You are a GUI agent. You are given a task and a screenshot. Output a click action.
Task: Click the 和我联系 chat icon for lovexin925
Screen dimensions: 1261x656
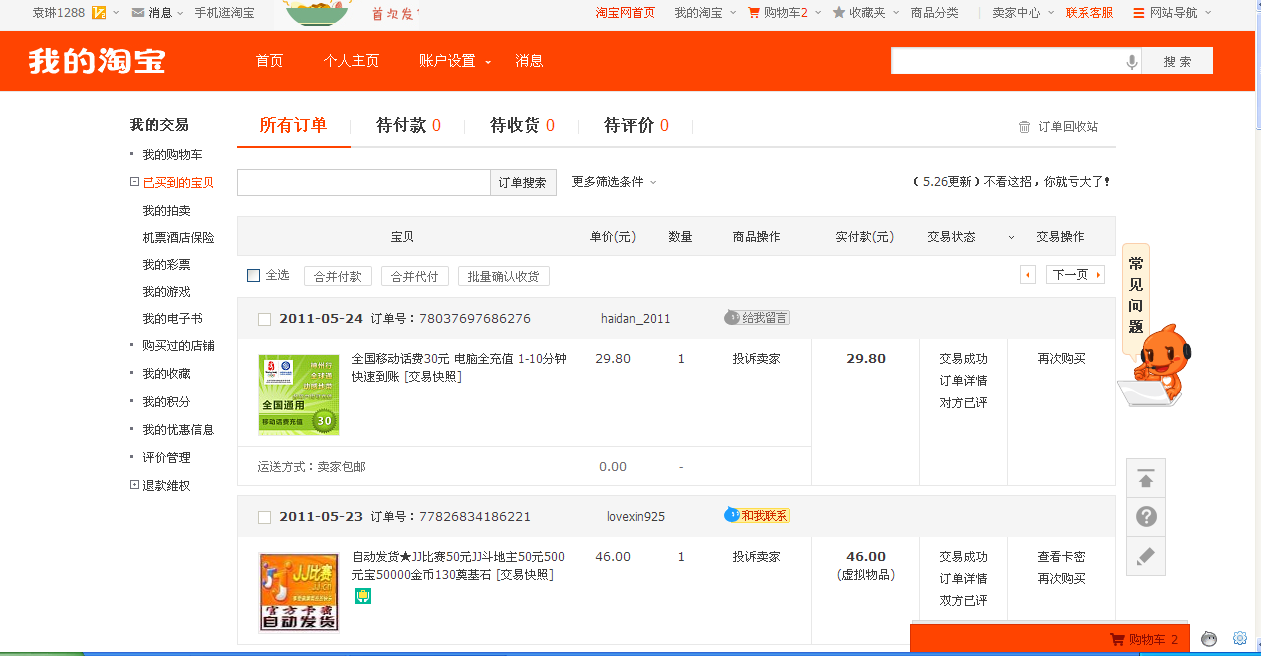pyautogui.click(x=757, y=516)
